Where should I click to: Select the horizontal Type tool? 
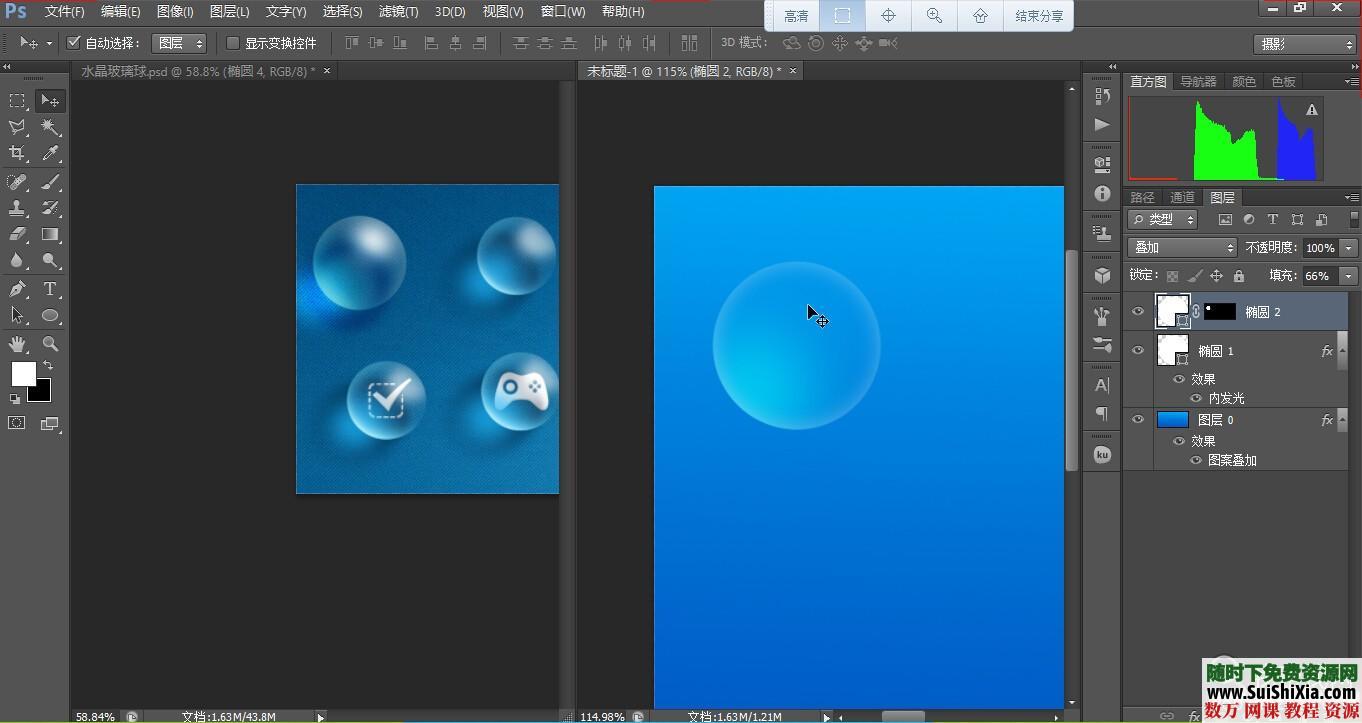pyautogui.click(x=50, y=289)
